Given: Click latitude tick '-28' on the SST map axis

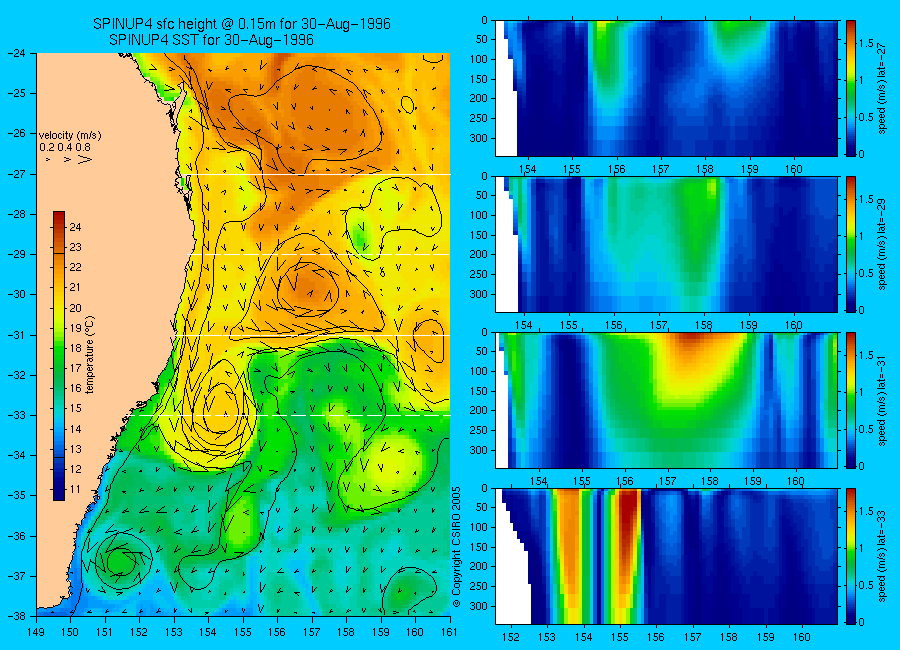Looking at the screenshot, I should (15, 214).
